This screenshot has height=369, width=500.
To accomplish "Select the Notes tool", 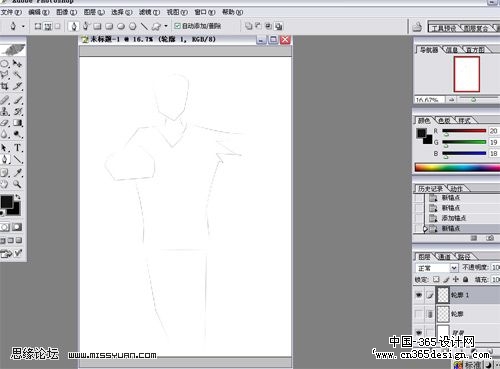I will pyautogui.click(x=5, y=173).
